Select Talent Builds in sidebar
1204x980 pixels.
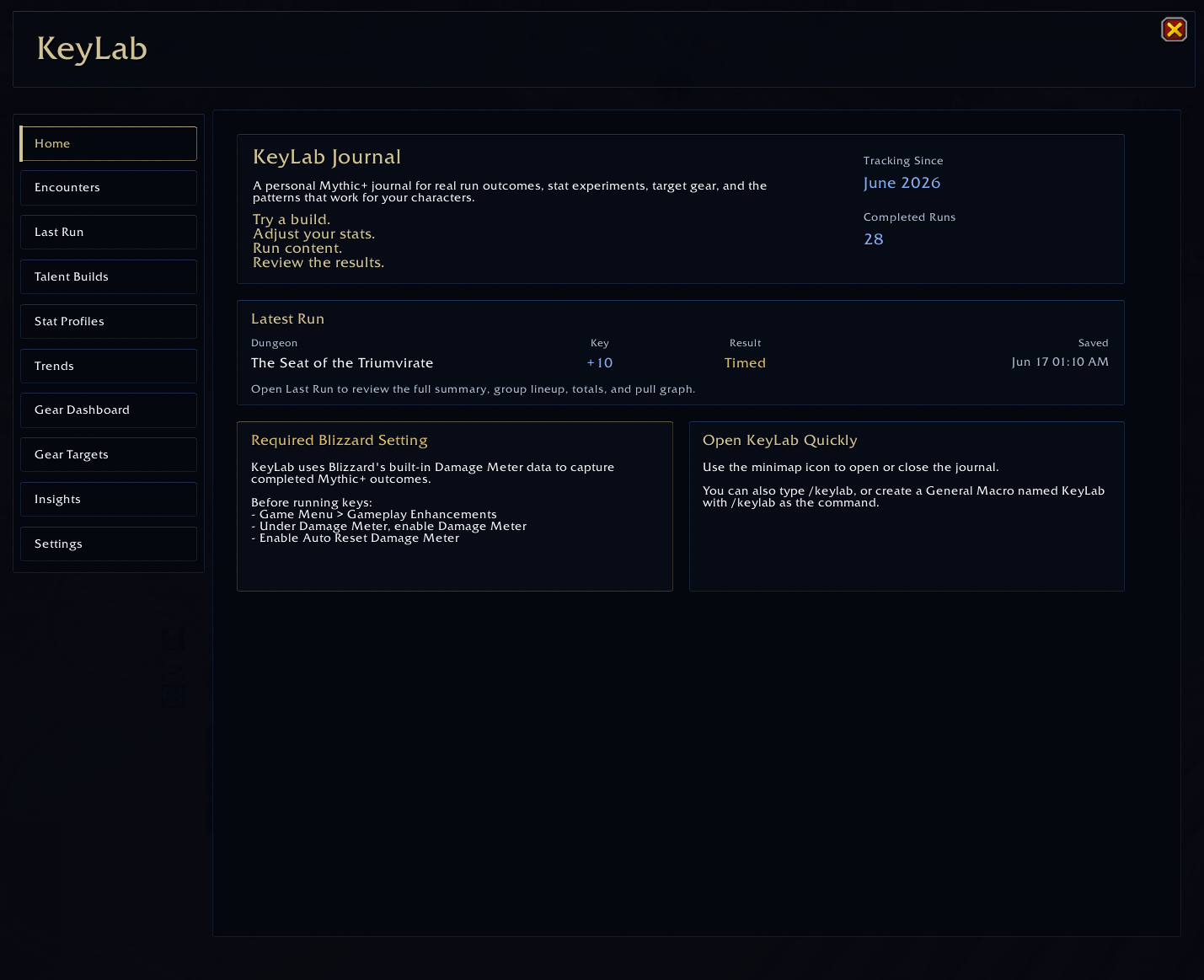tap(109, 276)
